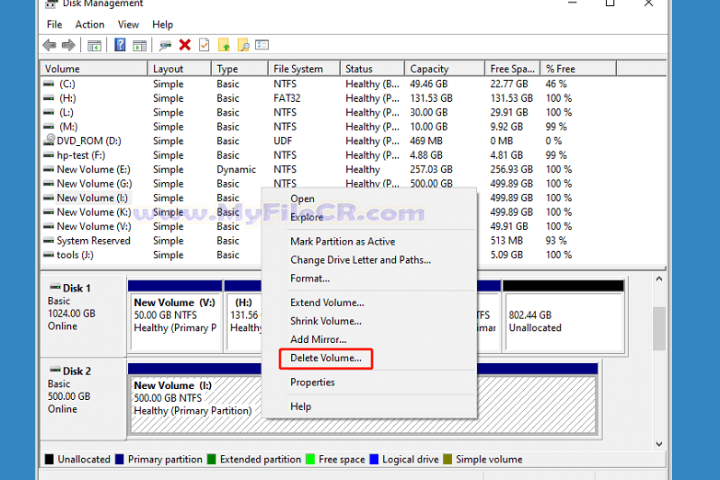Click the green Extended partition legend swatch
The image size is (720, 480).
pyautogui.click(x=211, y=459)
